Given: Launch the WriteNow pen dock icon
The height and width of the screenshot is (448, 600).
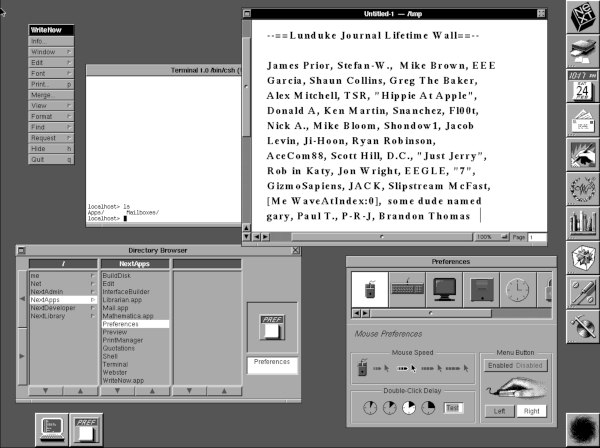Looking at the screenshot, I should (583, 154).
